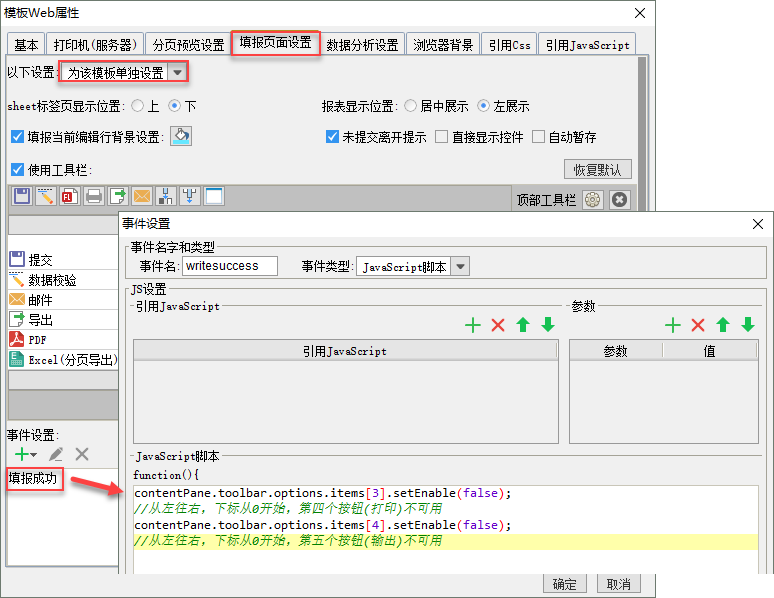Close the 事件设置 dialog
The image size is (774, 598).
tap(758, 224)
